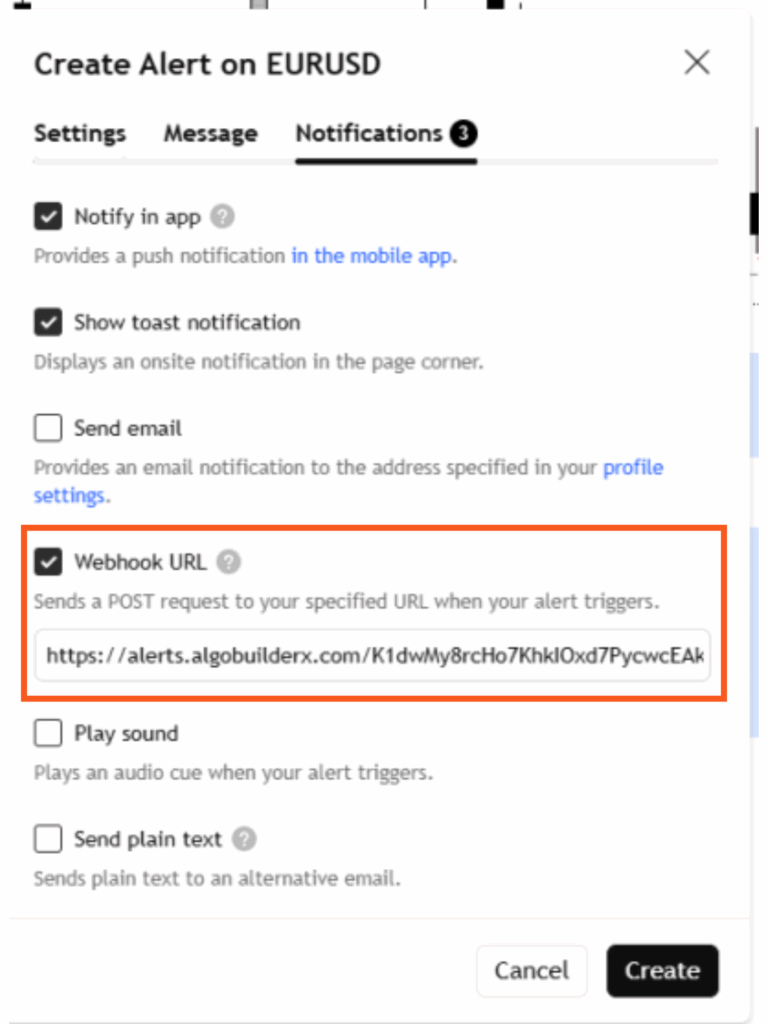Open the 'in the mobile app' link
This screenshot has width=768, height=1024.
(372, 255)
